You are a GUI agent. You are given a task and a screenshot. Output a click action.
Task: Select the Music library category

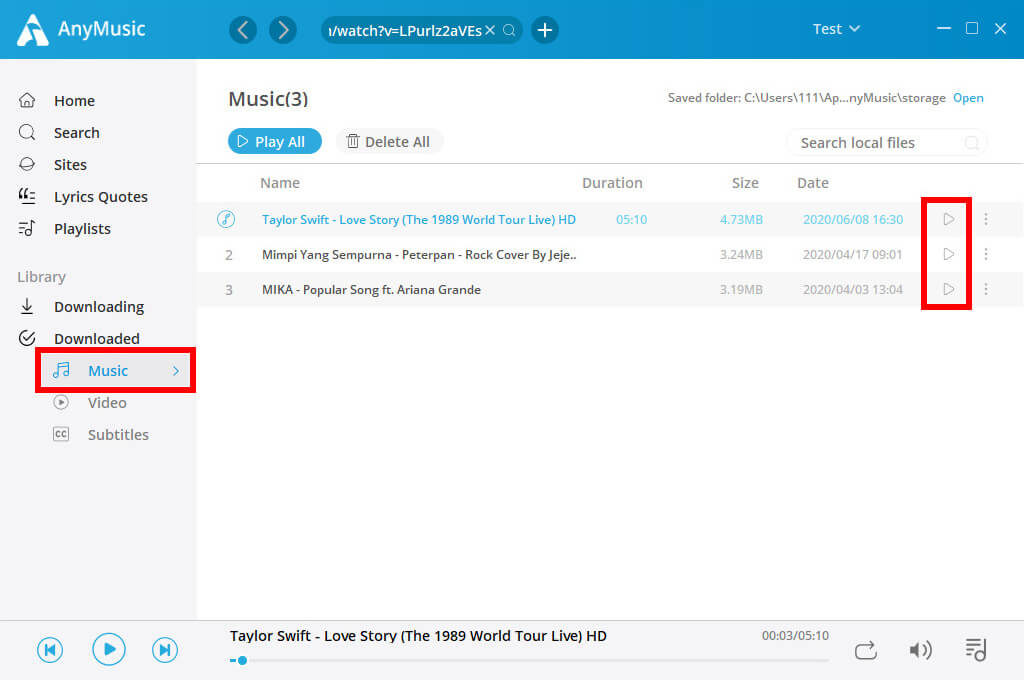point(116,370)
